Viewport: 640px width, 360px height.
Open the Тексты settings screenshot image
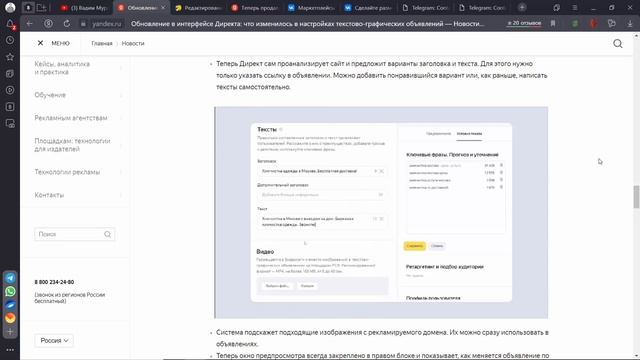pos(381,213)
